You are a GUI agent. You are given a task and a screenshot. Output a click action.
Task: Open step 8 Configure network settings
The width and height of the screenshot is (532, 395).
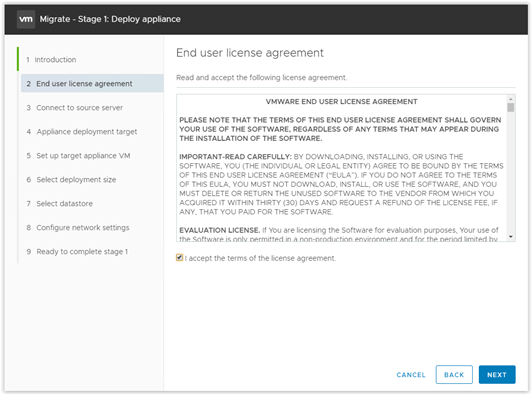(x=78, y=228)
